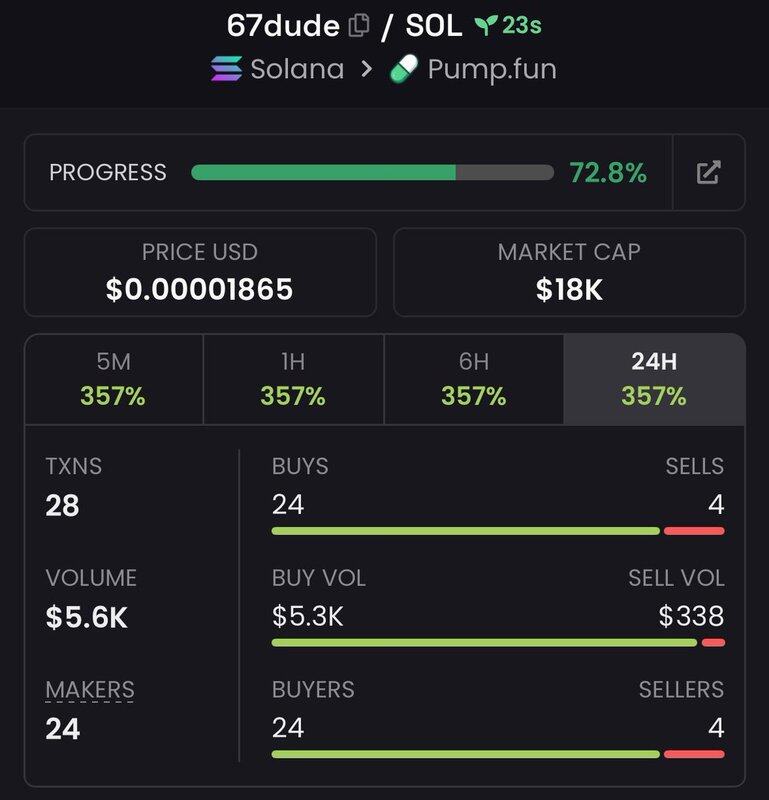Image resolution: width=769 pixels, height=800 pixels.
Task: Select the 5M timeframe tab
Action: coord(113,379)
